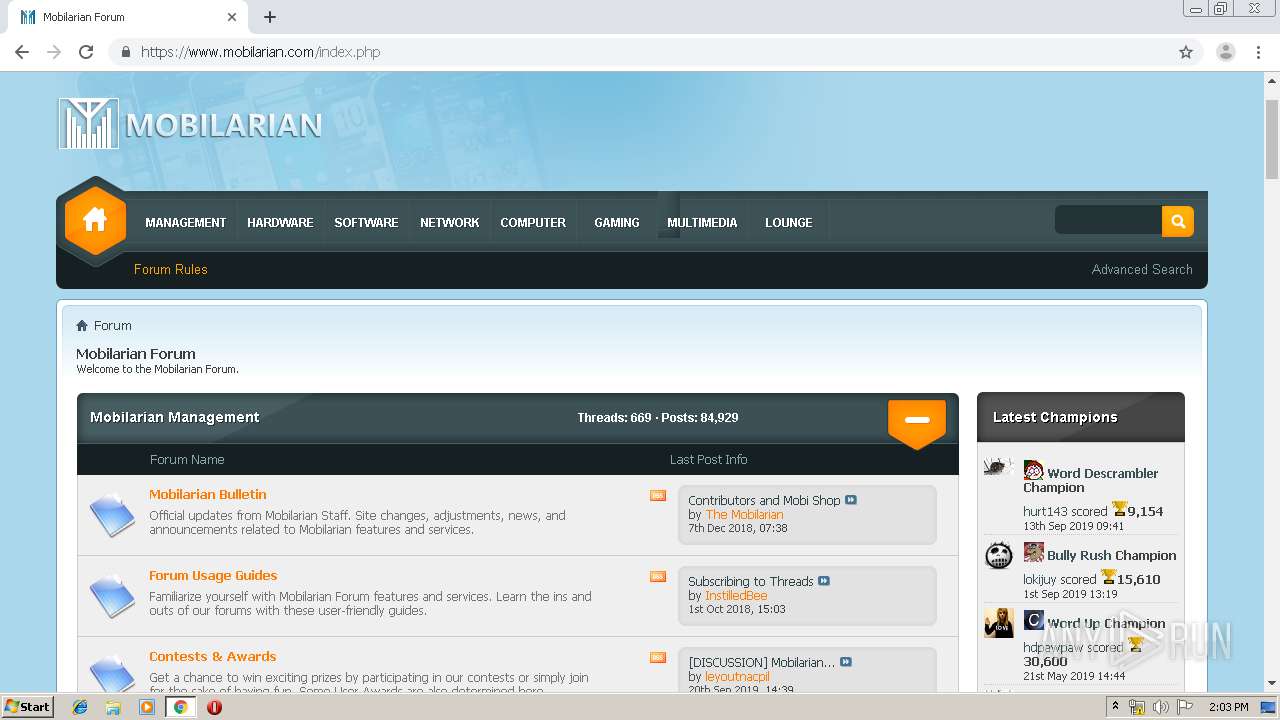Image resolution: width=1280 pixels, height=720 pixels.
Task: Open the Windows Start menu
Action: pyautogui.click(x=28, y=707)
